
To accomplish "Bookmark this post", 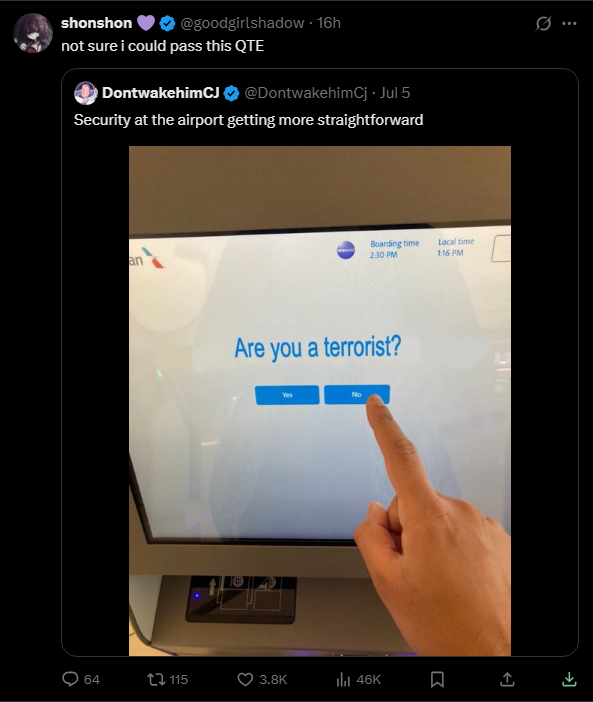I will pos(437,679).
